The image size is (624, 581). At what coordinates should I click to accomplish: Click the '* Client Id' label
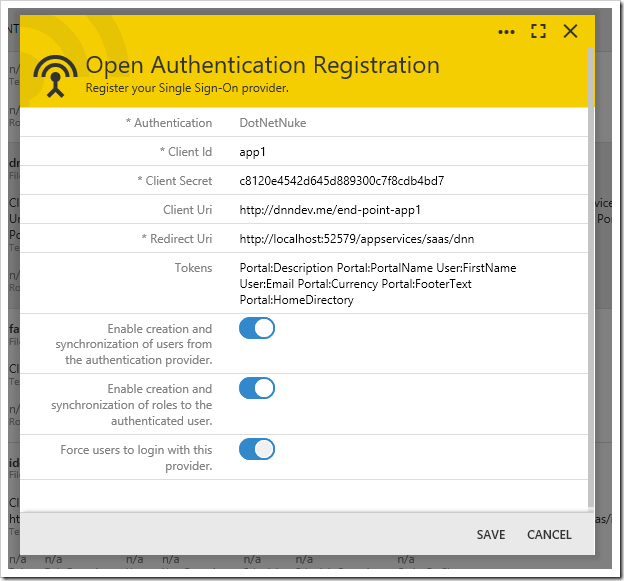click(x=185, y=152)
